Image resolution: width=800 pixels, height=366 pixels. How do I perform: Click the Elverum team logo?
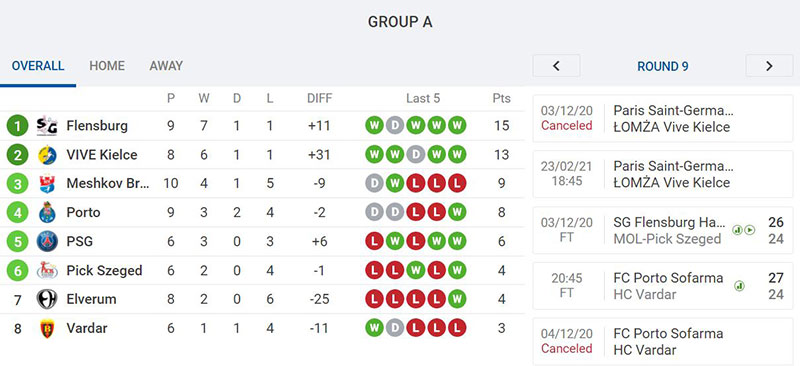pos(47,299)
